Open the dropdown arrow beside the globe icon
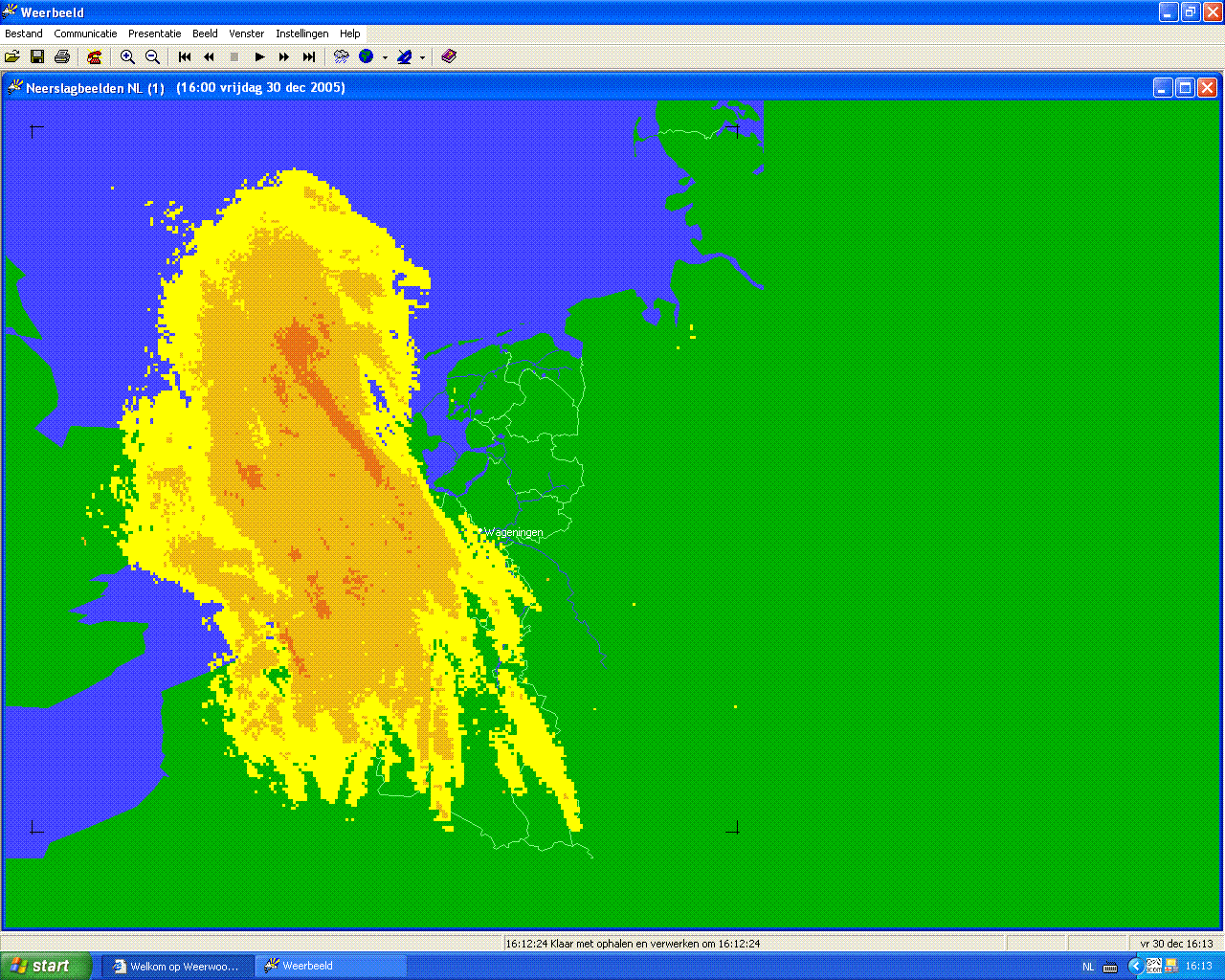The height and width of the screenshot is (980, 1225). [x=385, y=57]
